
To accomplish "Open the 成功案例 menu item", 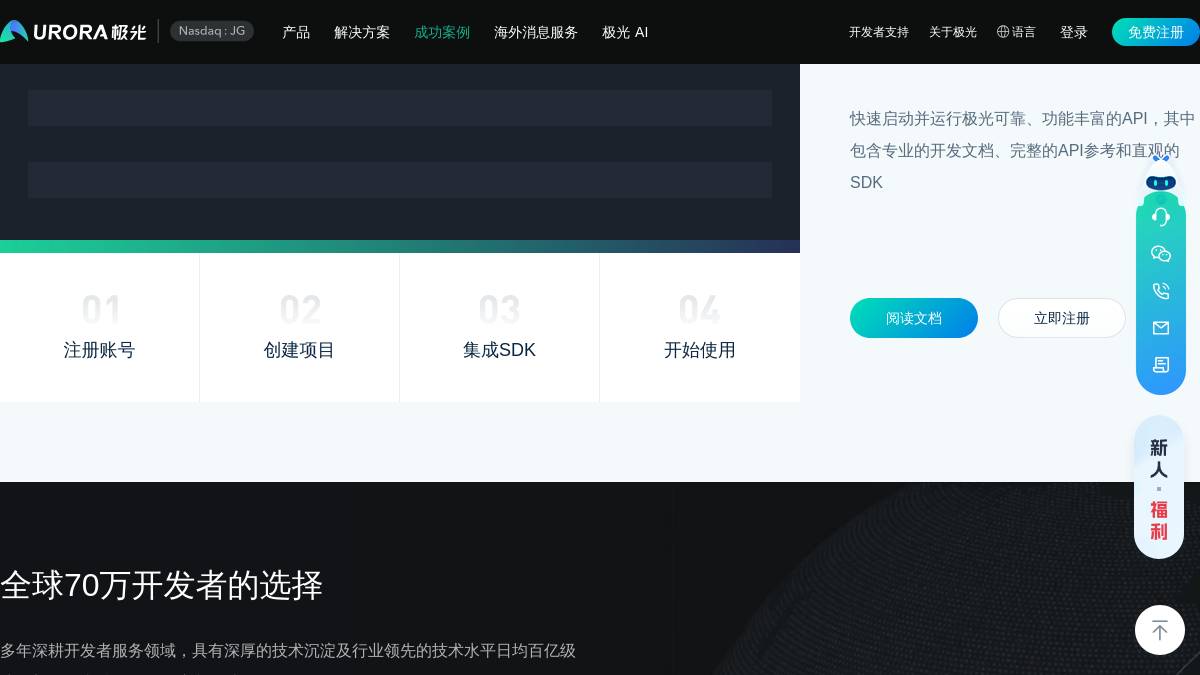I will coord(442,32).
